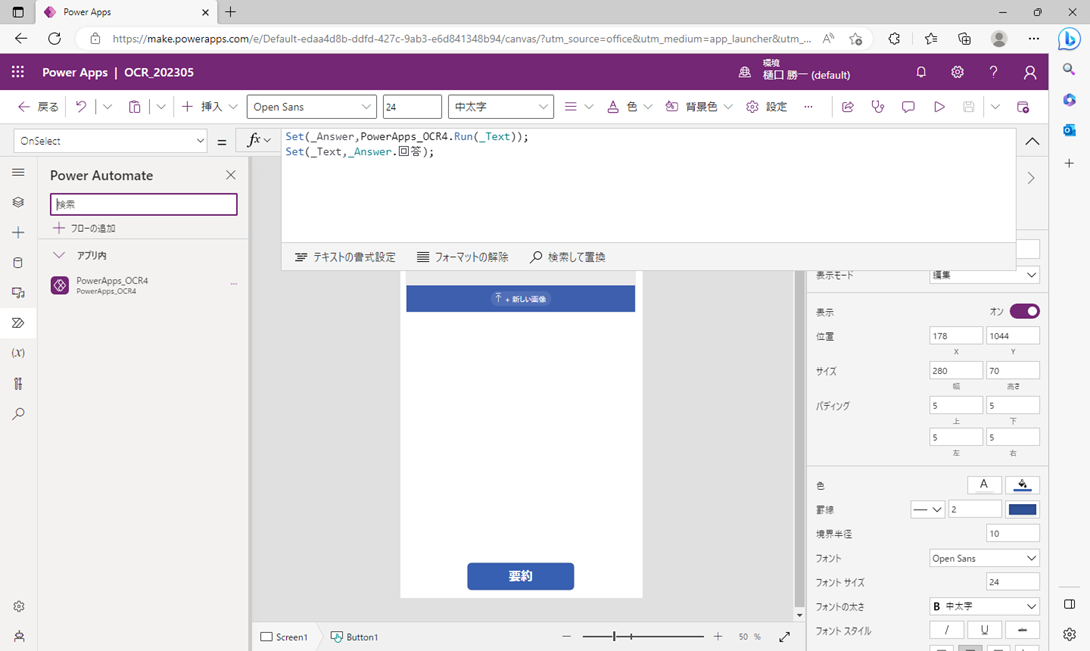Expand the 挿入 insert dropdown

234,106
